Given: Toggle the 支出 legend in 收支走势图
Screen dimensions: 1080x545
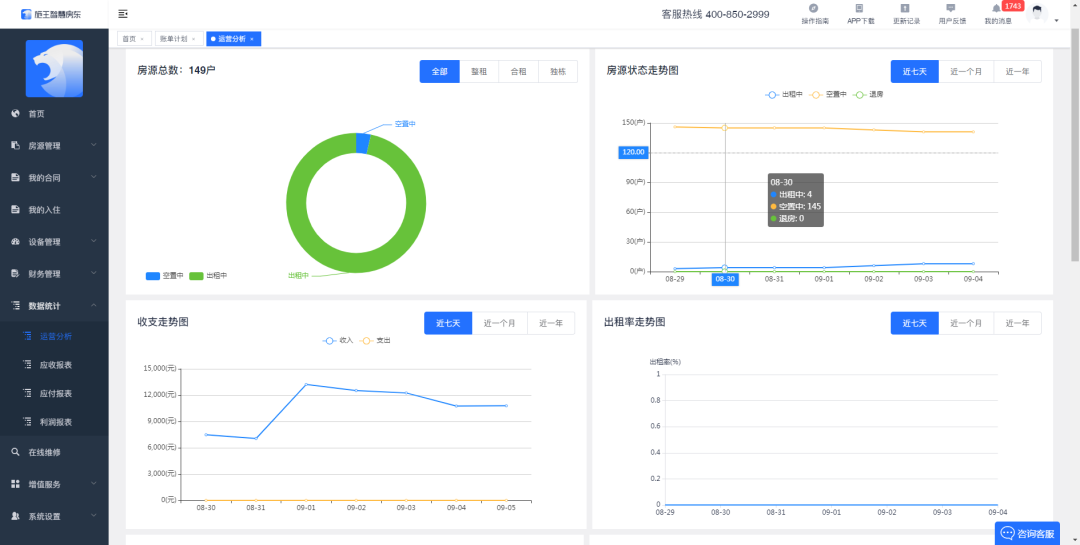Looking at the screenshot, I should [x=376, y=340].
